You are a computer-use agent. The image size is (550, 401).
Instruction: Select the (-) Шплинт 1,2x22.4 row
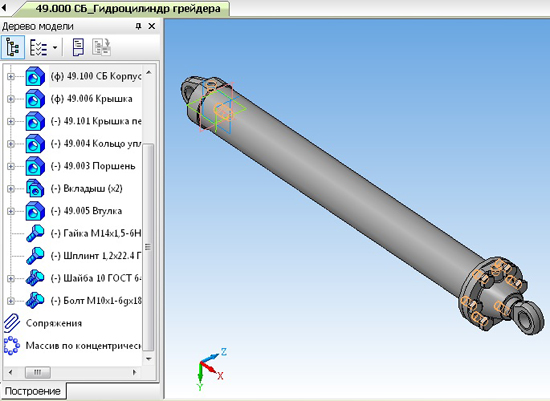(x=96, y=256)
